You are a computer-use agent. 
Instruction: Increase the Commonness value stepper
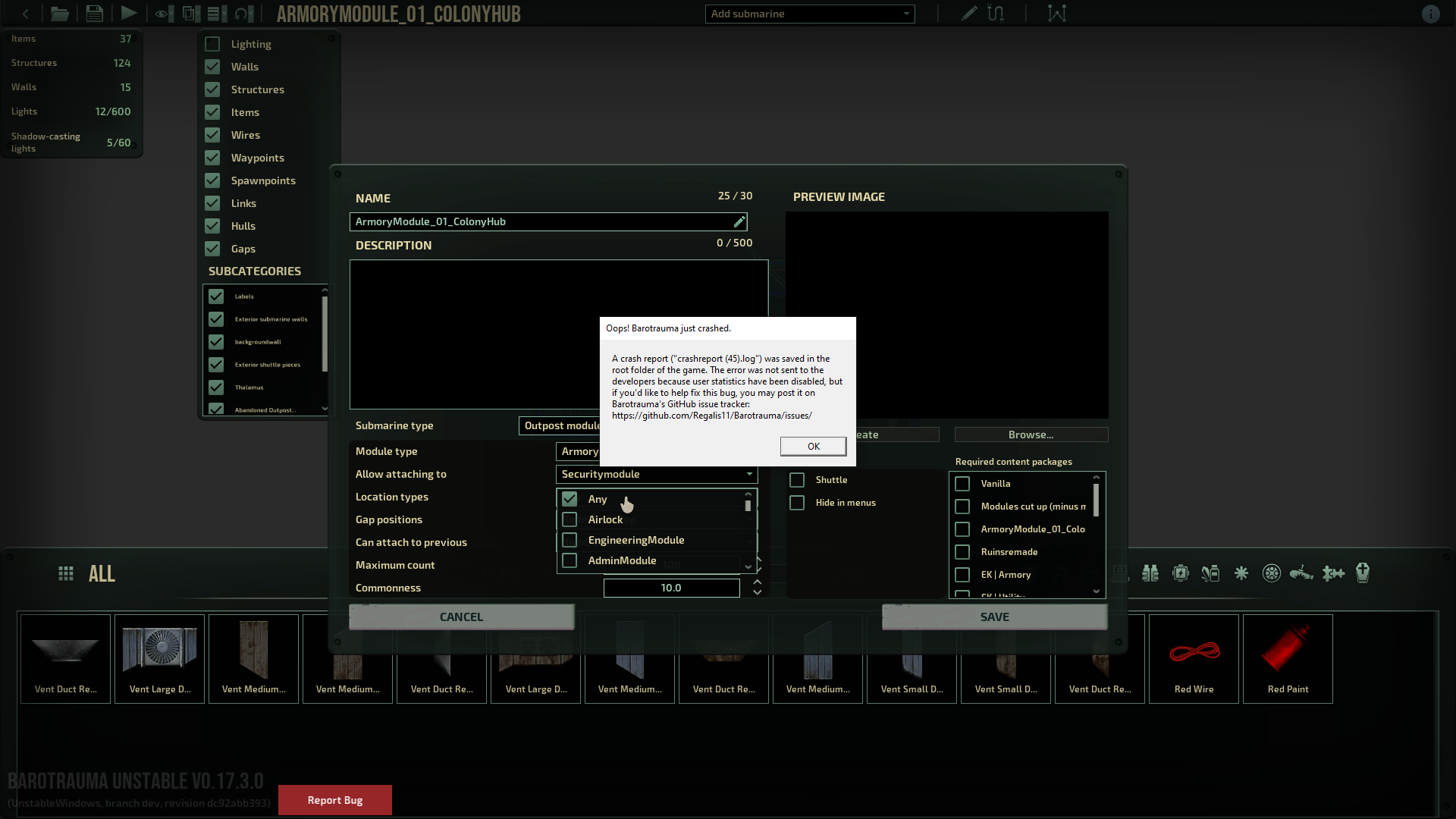(757, 582)
